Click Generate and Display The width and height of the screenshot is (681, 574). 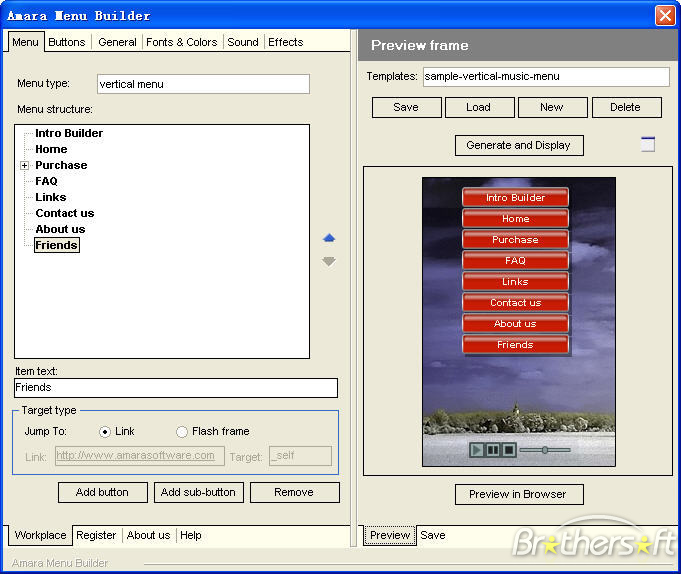pyautogui.click(x=518, y=145)
